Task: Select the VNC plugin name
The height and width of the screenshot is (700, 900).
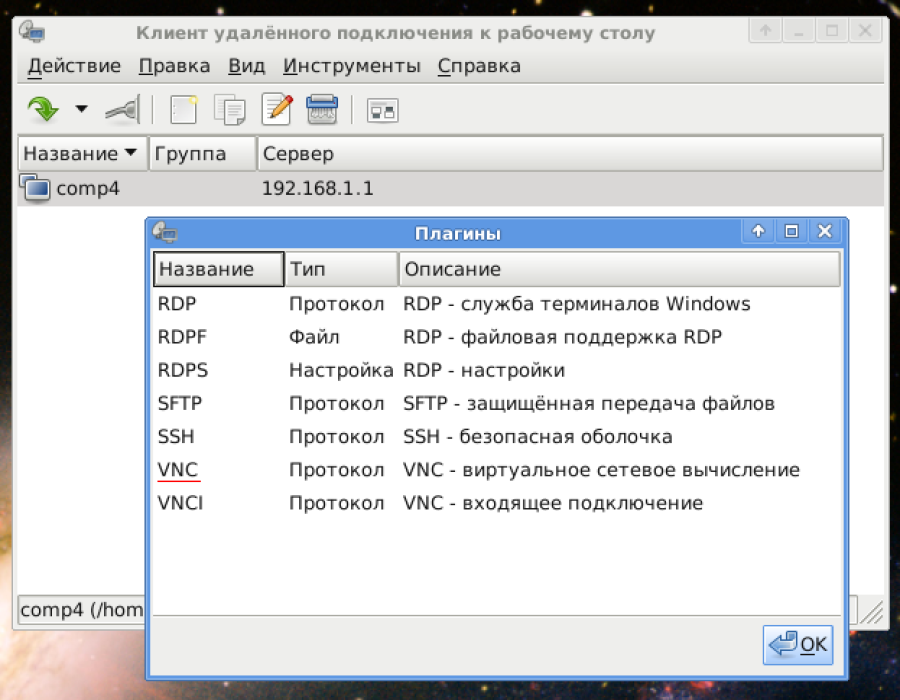Action: point(178,470)
